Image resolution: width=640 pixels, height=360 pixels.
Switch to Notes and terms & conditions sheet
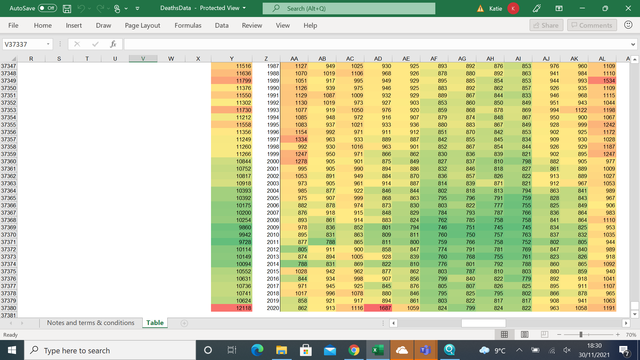[90, 323]
